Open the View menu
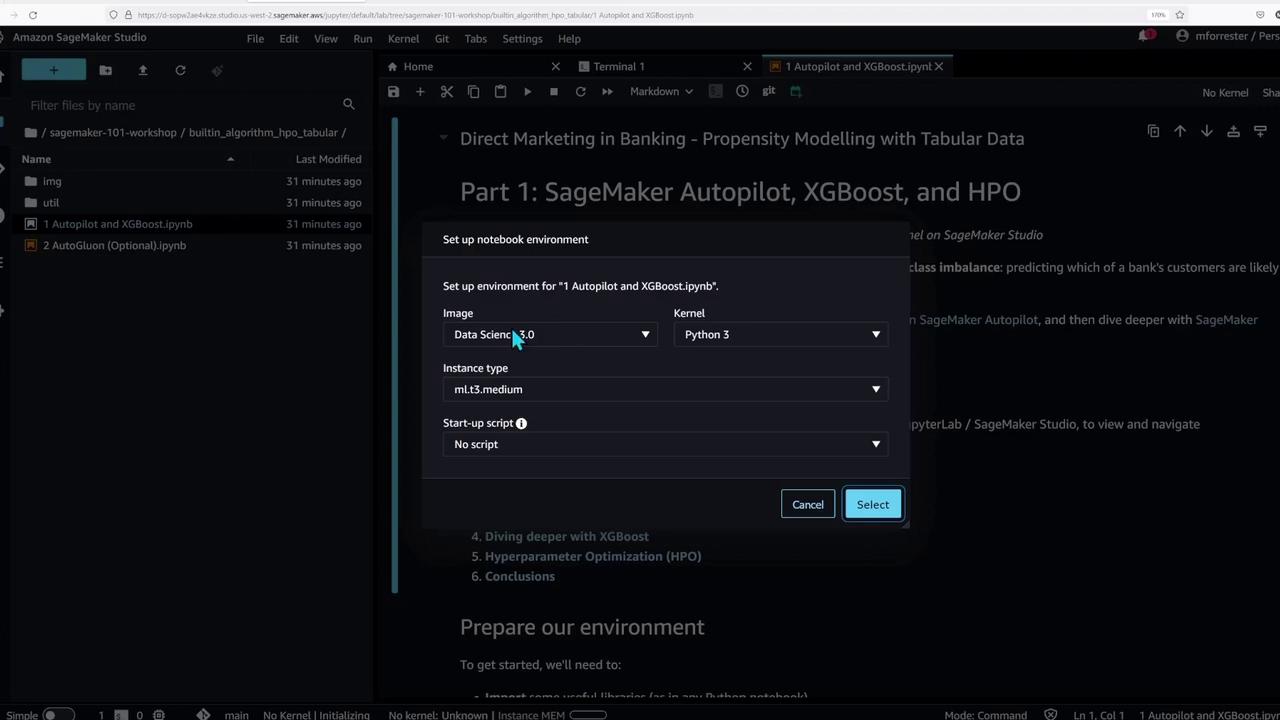The width and height of the screenshot is (1280, 720). [x=326, y=38]
